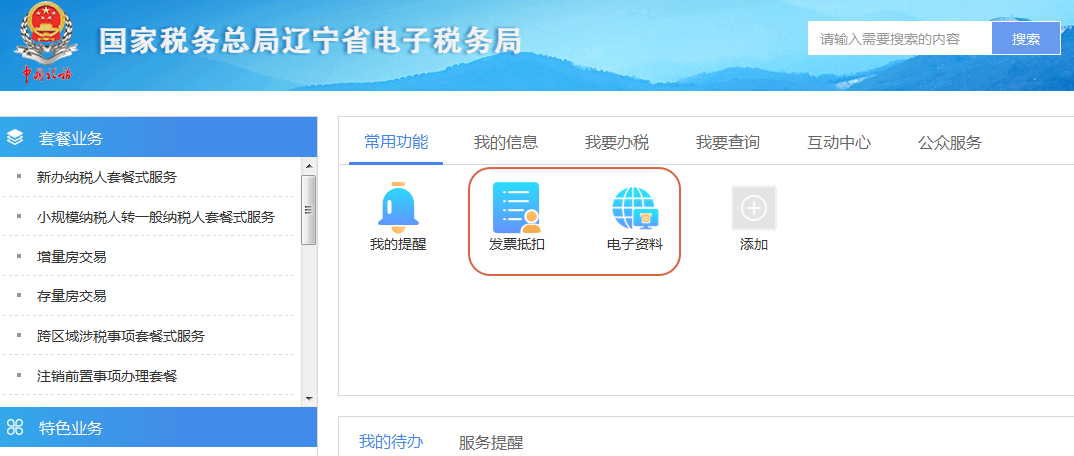Switch to the 常用功能 tab

[x=396, y=142]
